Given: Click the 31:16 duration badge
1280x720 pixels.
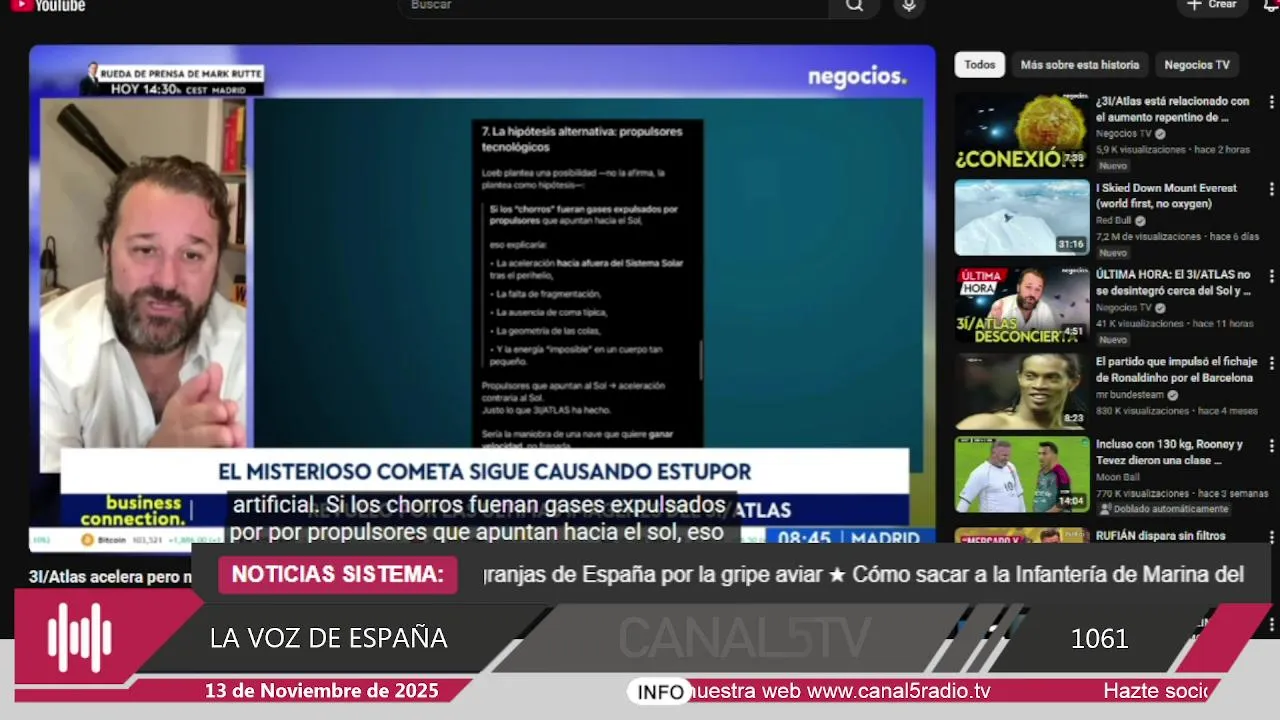Looking at the screenshot, I should coord(1071,244).
